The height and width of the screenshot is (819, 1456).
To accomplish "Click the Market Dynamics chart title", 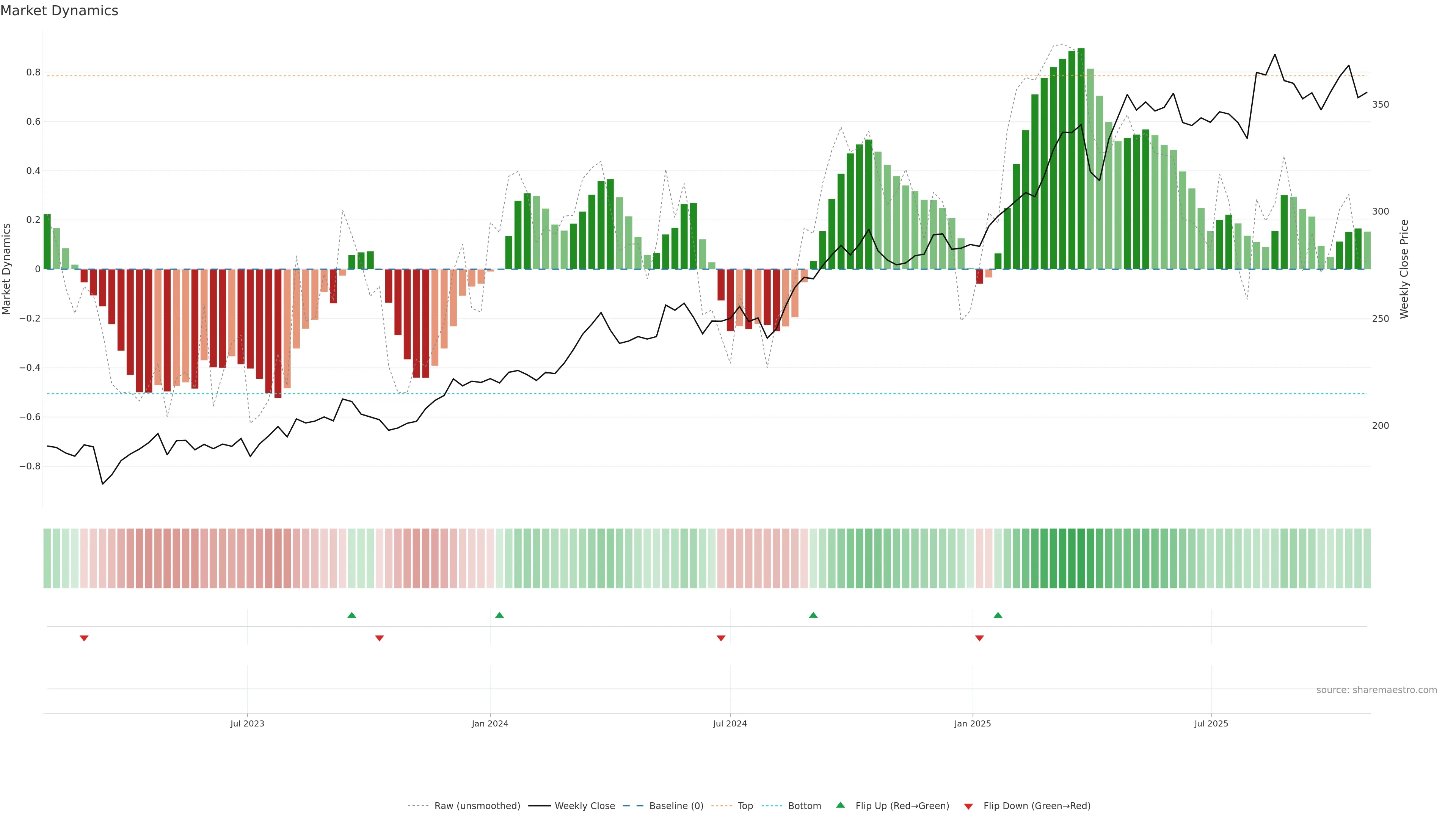I will (60, 11).
